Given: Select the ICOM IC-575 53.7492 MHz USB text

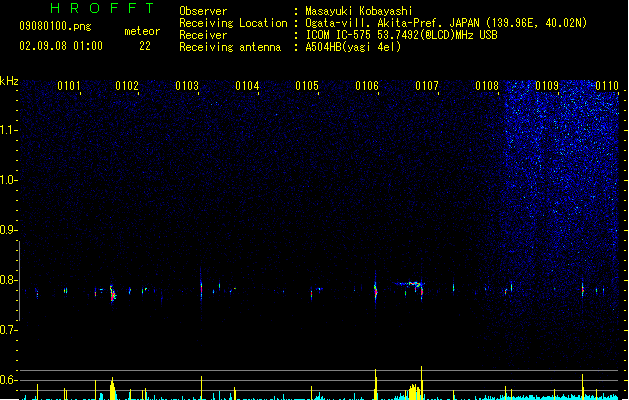Looking at the screenshot, I should point(401,35).
